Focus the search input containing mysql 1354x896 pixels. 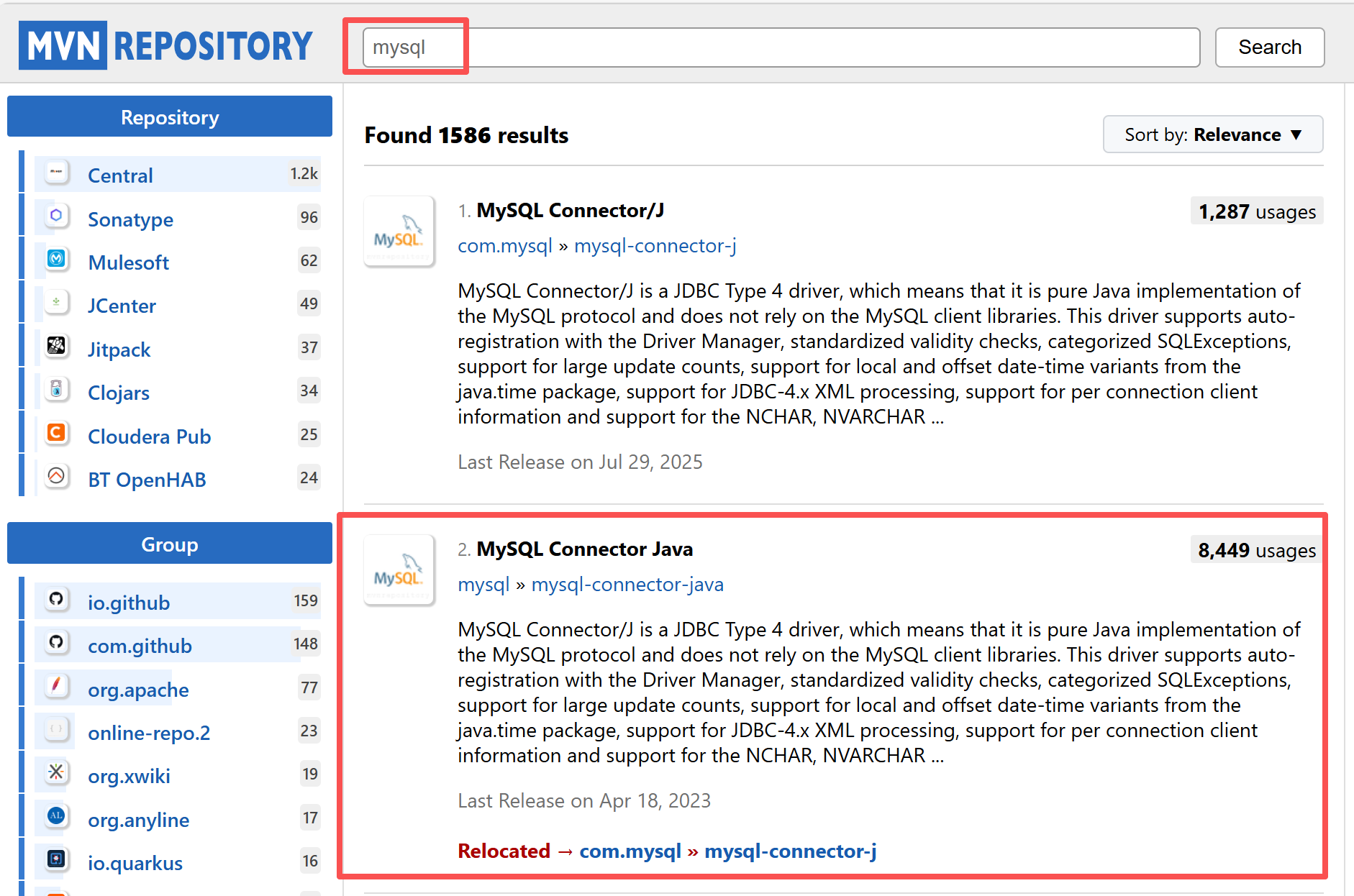coord(781,47)
